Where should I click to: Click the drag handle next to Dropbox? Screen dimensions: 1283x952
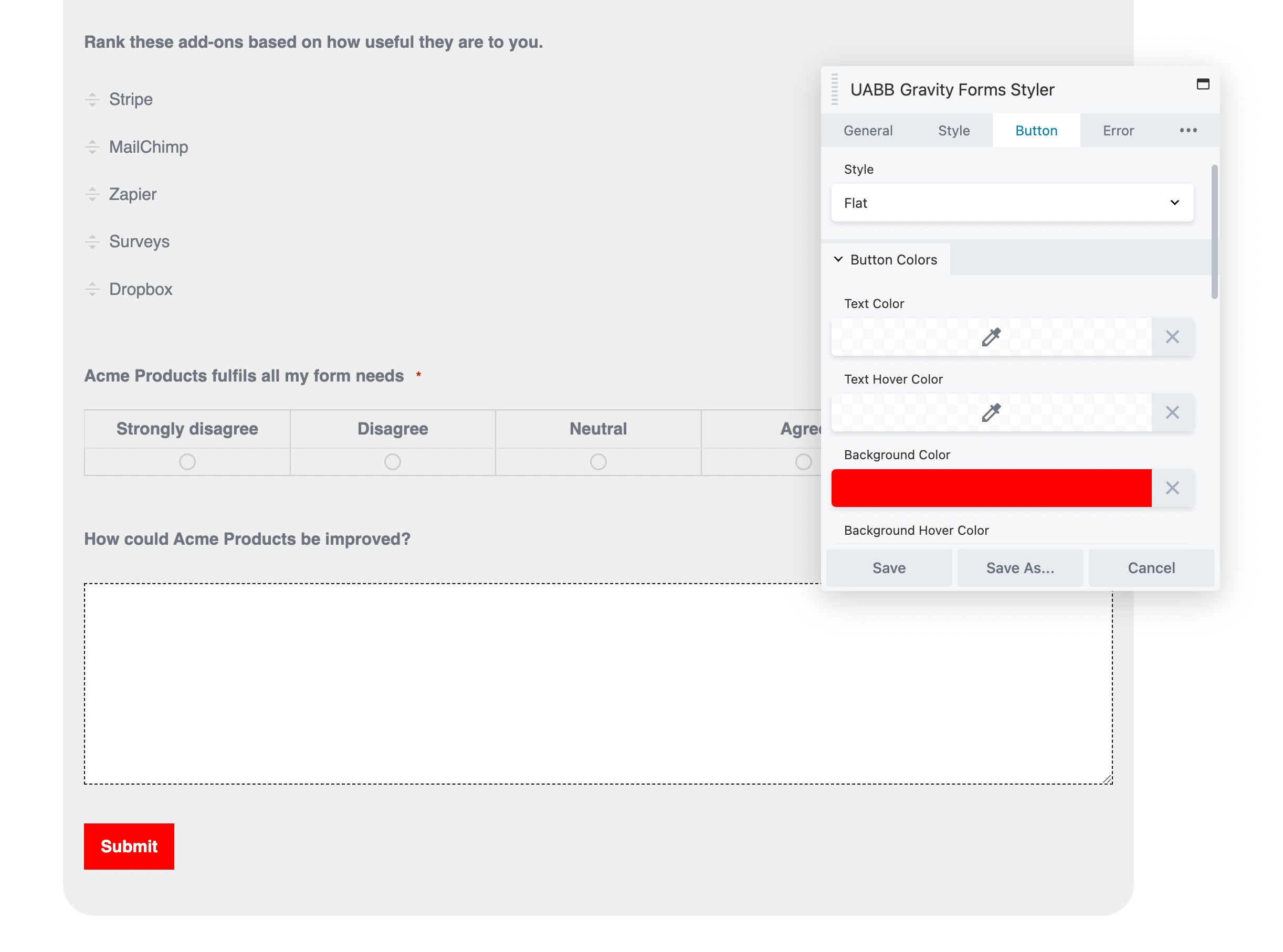tap(92, 290)
